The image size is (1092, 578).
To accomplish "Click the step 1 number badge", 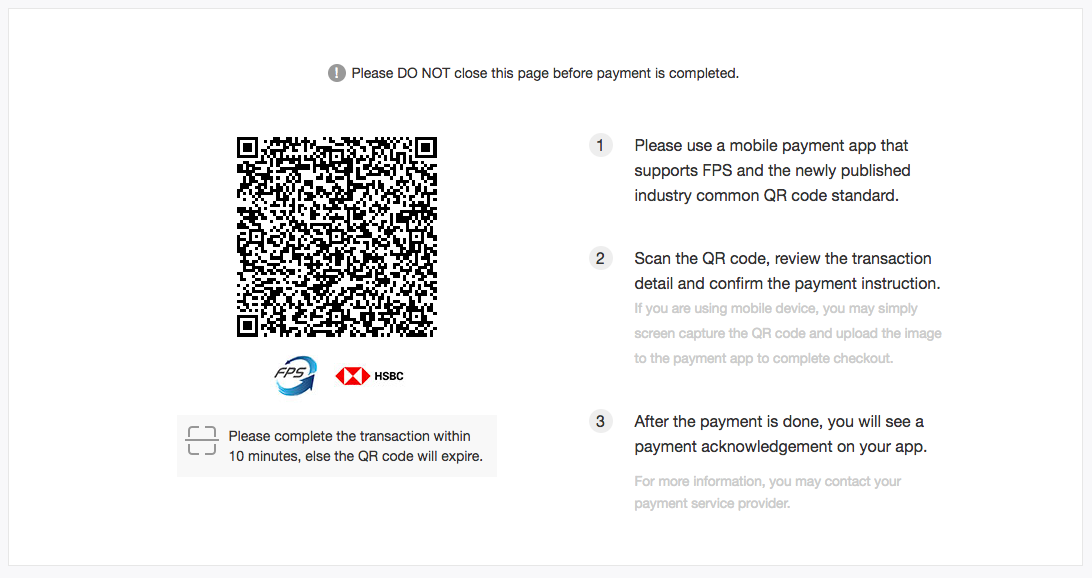I will click(600, 146).
